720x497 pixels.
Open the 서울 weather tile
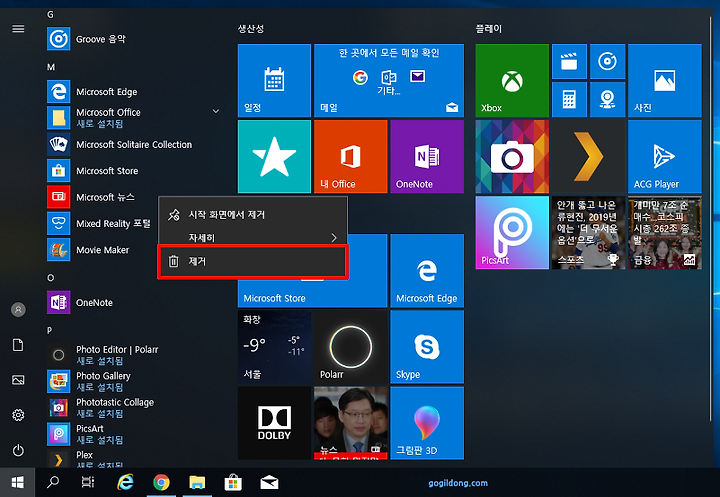point(274,347)
